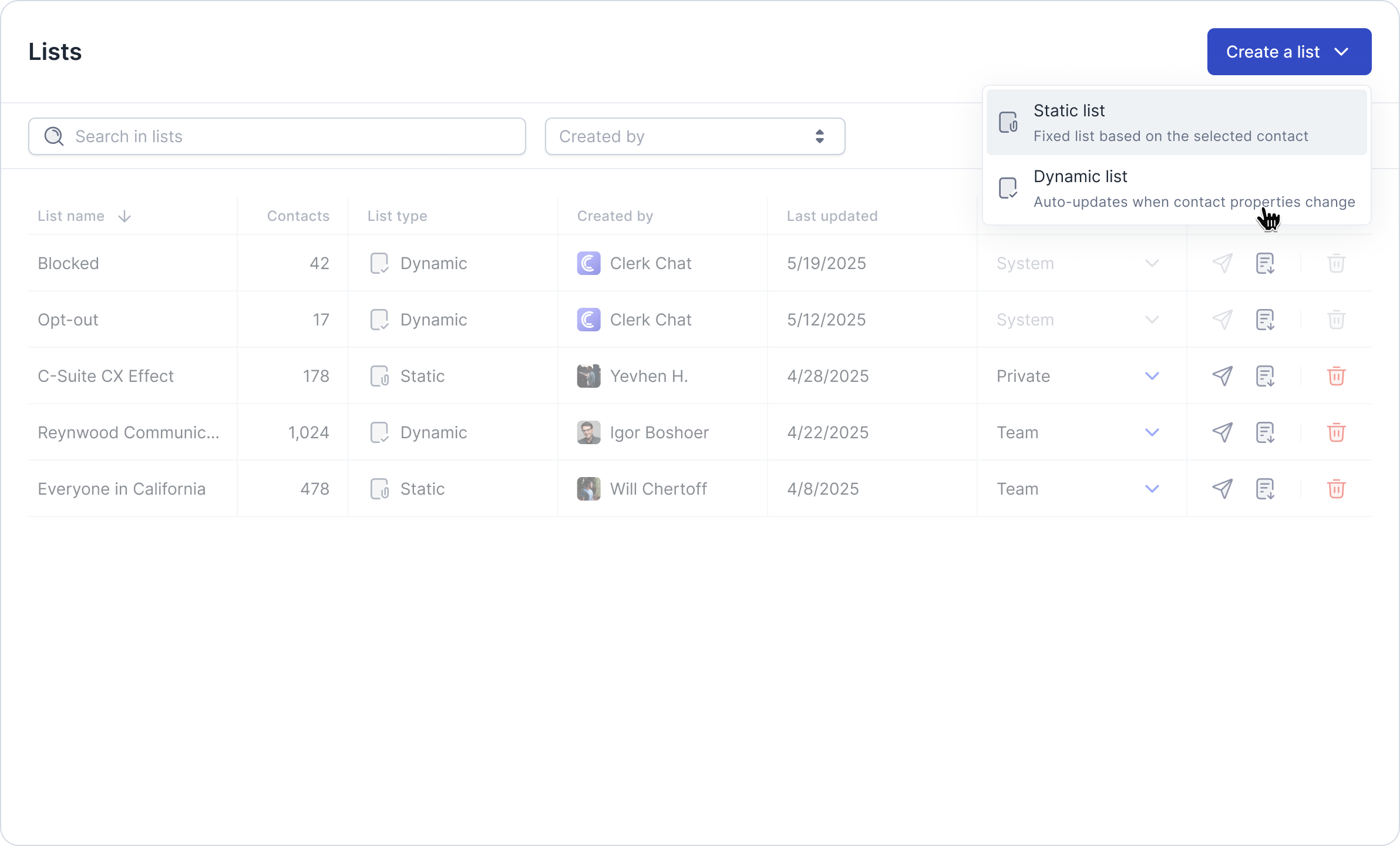Click the search magnifier icon
The width and height of the screenshot is (1400, 846).
click(x=54, y=136)
